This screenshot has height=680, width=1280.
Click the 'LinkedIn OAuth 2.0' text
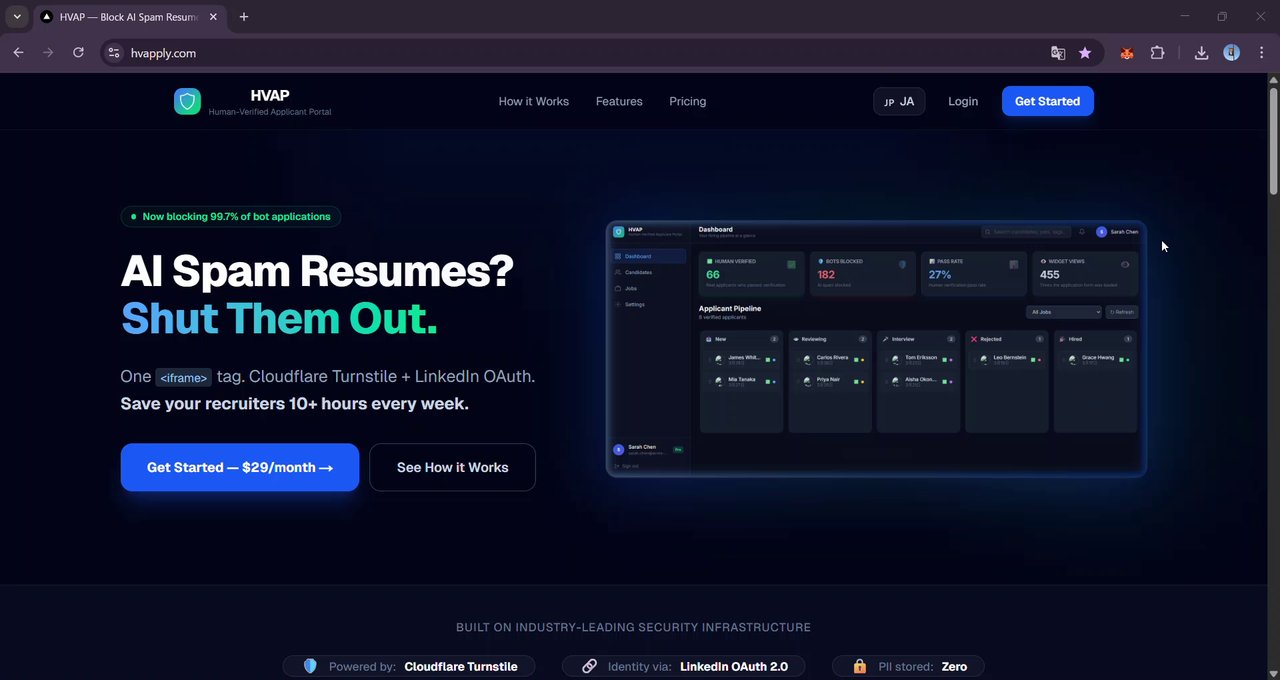[734, 666]
